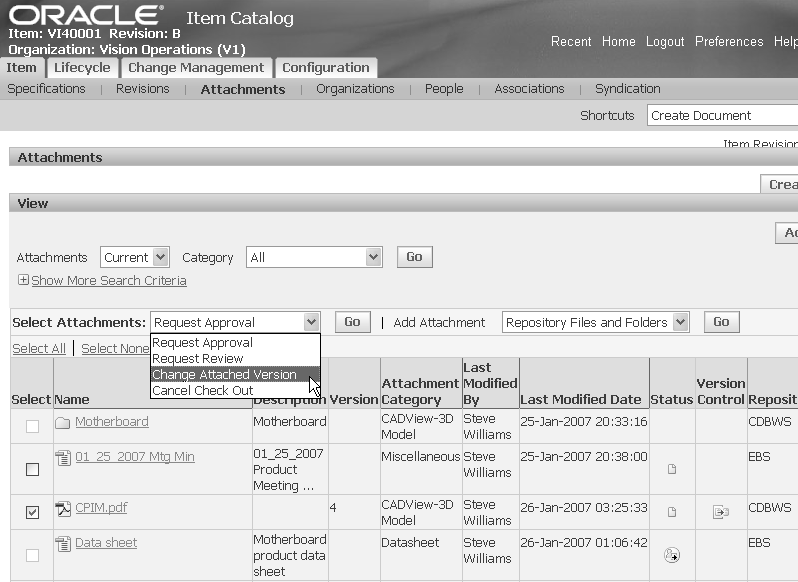Open the Attachments subtab

click(x=243, y=89)
